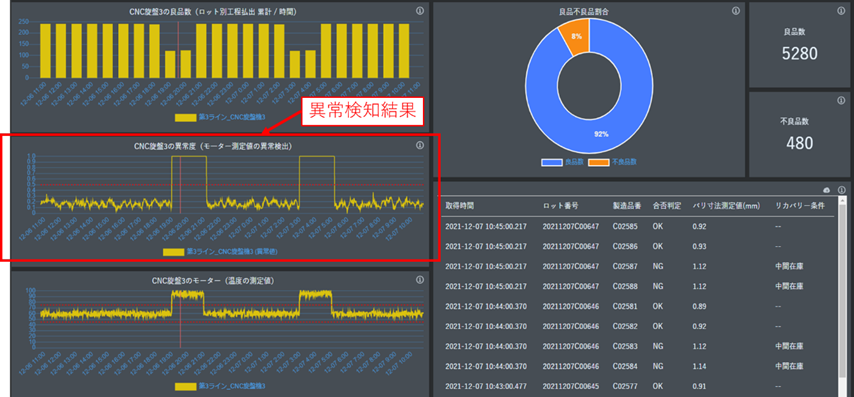Click OK result in the C02581 row

tap(657, 306)
